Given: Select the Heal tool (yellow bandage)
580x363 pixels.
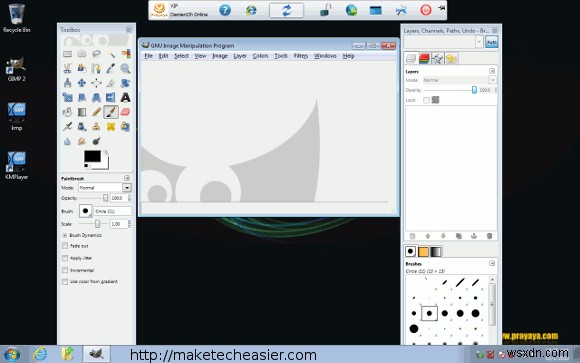Looking at the screenshot, I should pyautogui.click(x=111, y=127).
